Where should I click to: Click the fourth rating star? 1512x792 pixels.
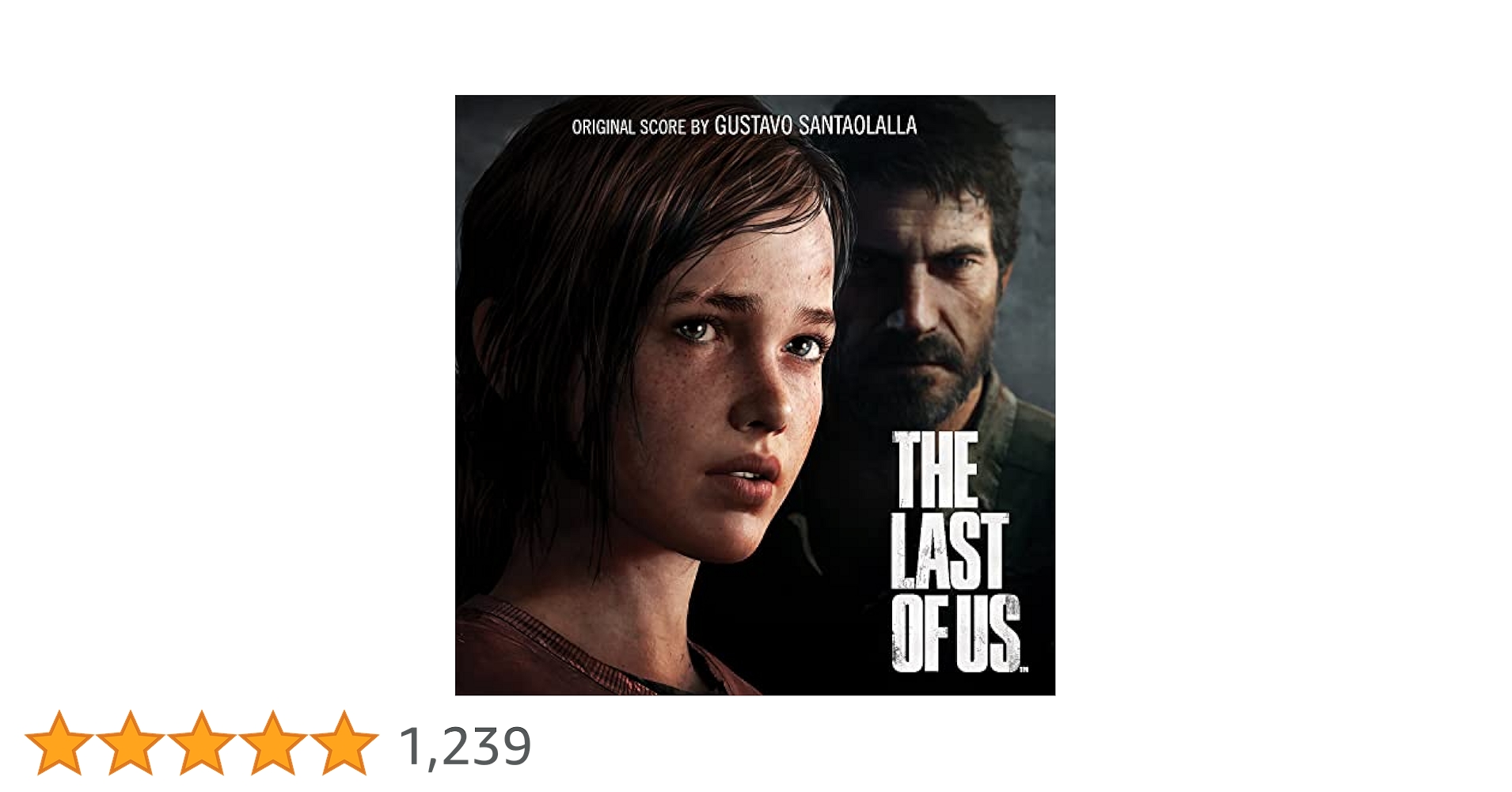coord(272,743)
